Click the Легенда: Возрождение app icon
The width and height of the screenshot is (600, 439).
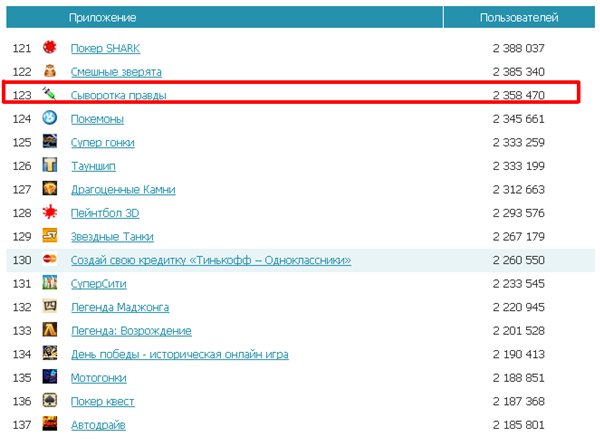tap(50, 330)
